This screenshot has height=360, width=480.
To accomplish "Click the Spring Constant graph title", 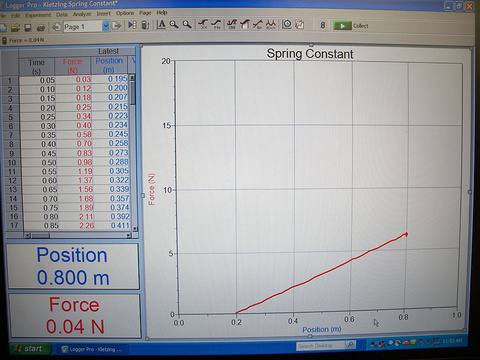I will coord(310,54).
